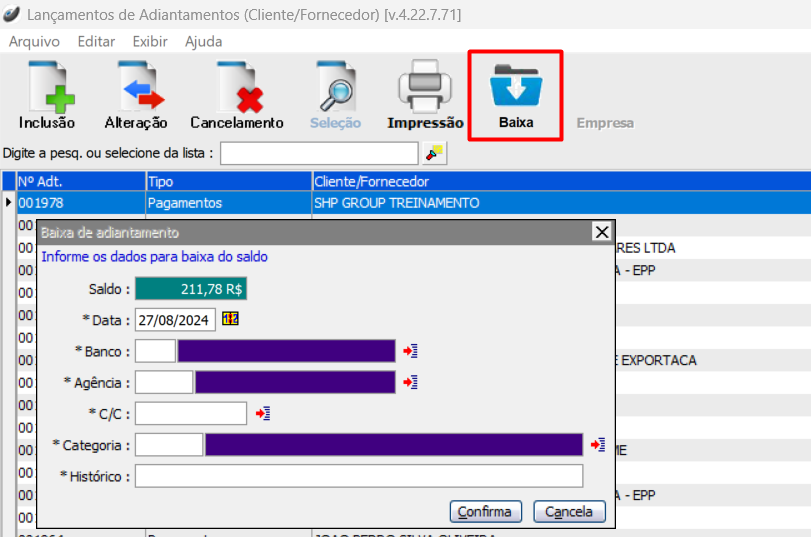Open the Categoria lookup list icon

(x=598, y=444)
